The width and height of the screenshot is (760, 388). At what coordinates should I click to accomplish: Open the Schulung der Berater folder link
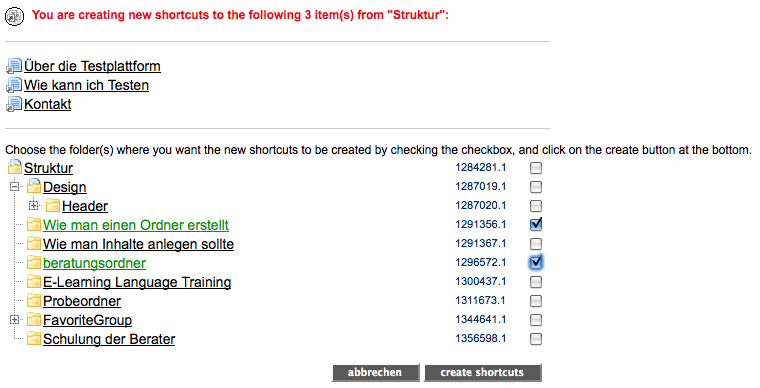pyautogui.click(x=109, y=339)
